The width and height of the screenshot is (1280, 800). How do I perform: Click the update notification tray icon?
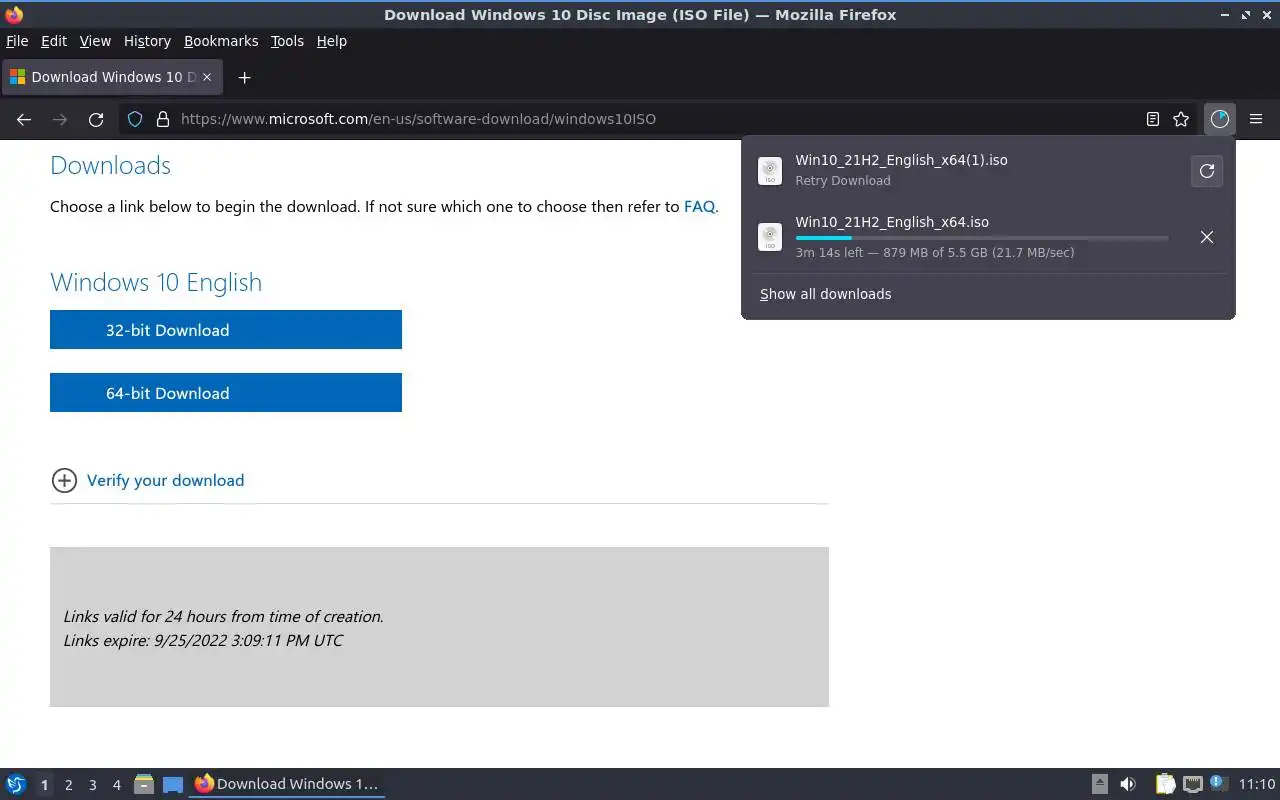tap(1218, 783)
